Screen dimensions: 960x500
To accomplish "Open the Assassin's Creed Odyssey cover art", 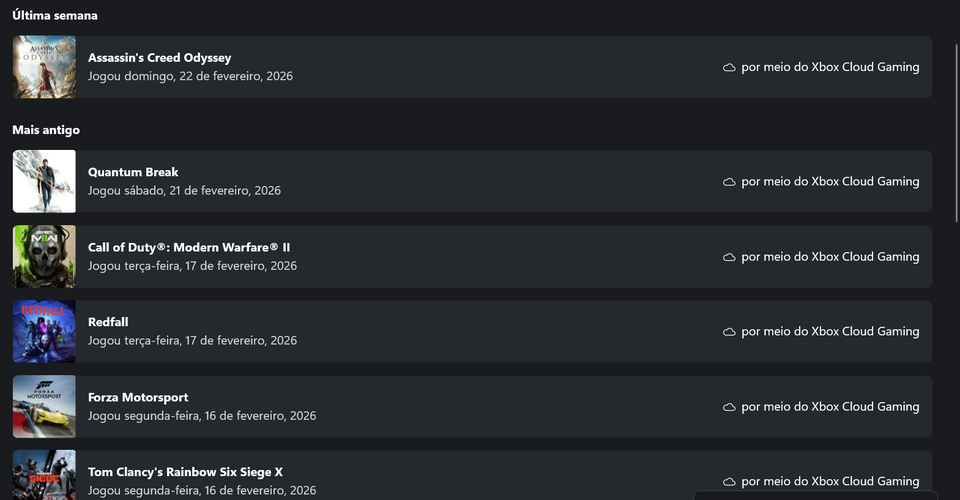I will (44, 67).
